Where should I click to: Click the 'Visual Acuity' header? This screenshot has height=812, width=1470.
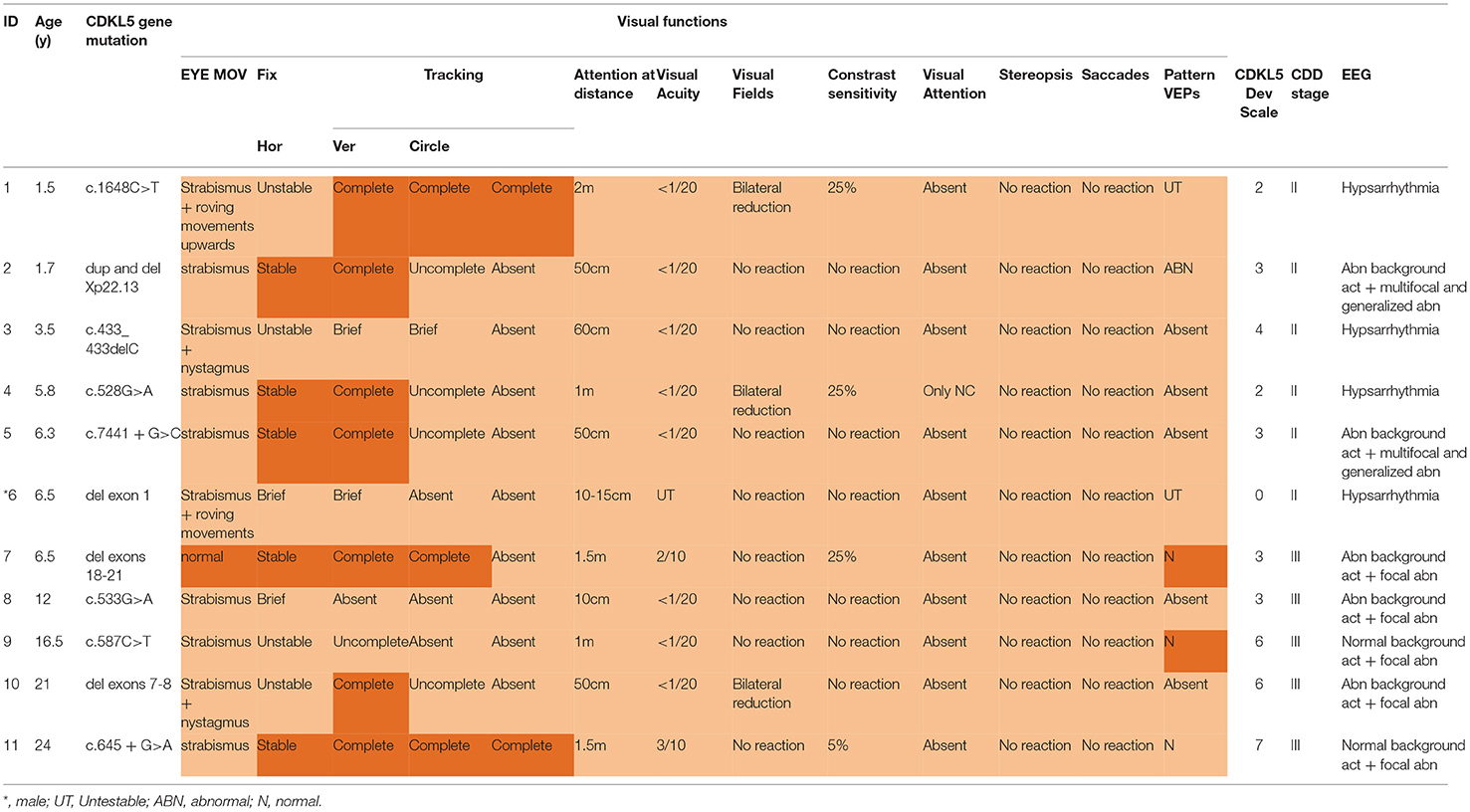(x=678, y=84)
